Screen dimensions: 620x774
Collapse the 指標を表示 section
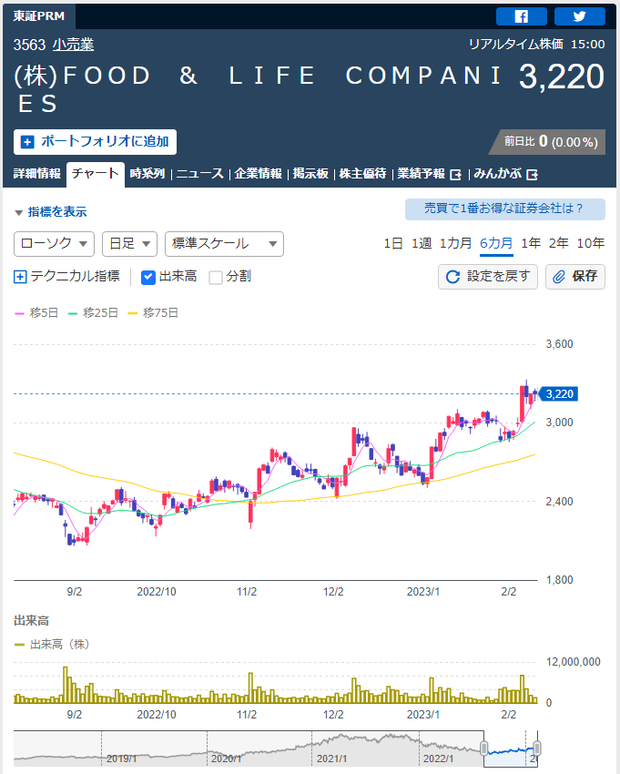pos(50,212)
